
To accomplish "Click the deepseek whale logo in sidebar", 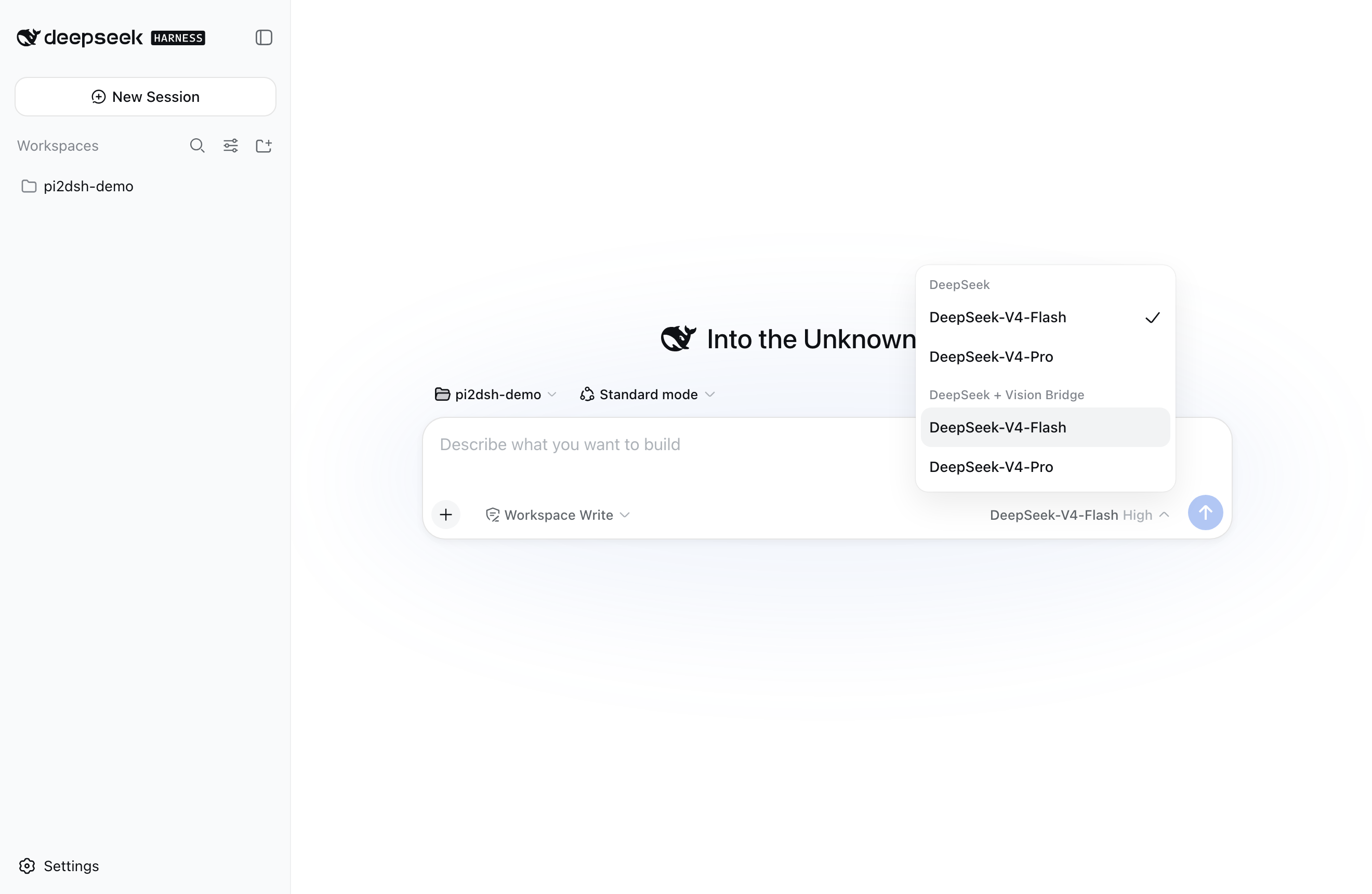I will click(28, 37).
